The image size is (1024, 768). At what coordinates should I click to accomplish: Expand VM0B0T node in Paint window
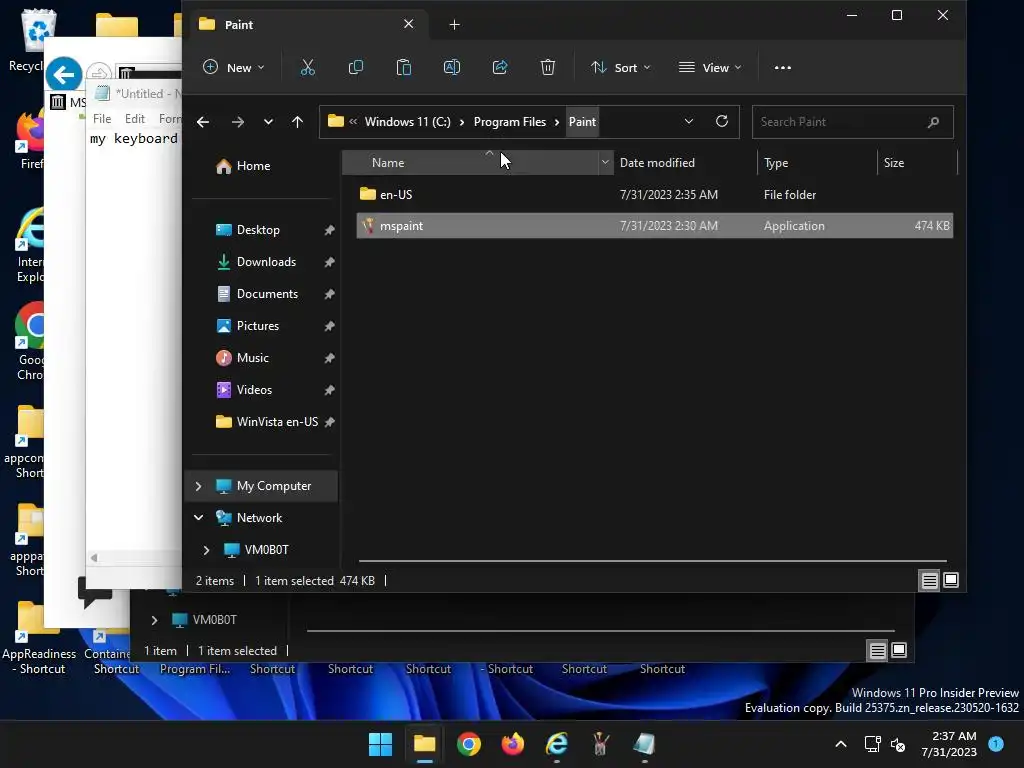(x=206, y=550)
